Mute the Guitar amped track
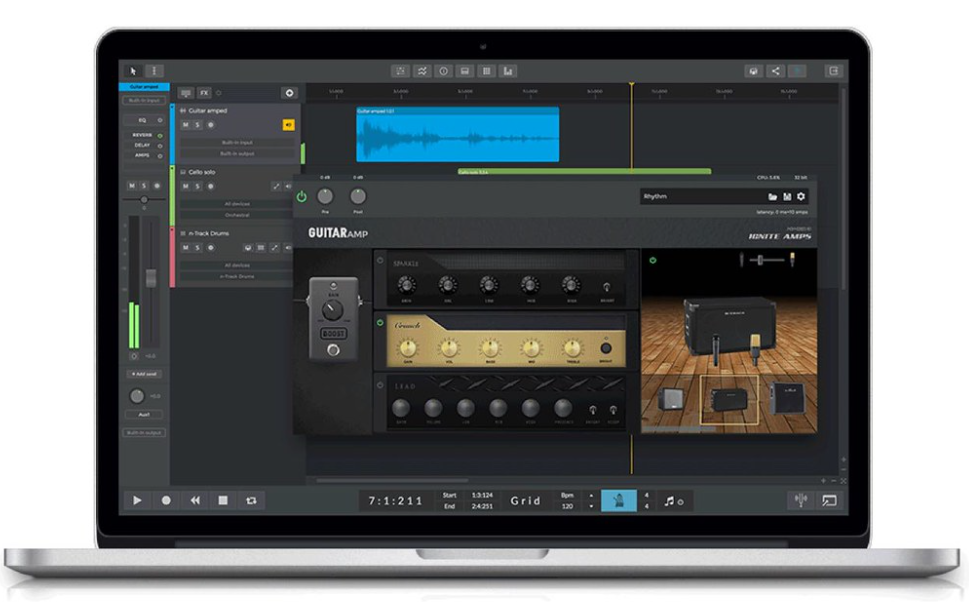This screenshot has height=602, width=969. pyautogui.click(x=185, y=125)
